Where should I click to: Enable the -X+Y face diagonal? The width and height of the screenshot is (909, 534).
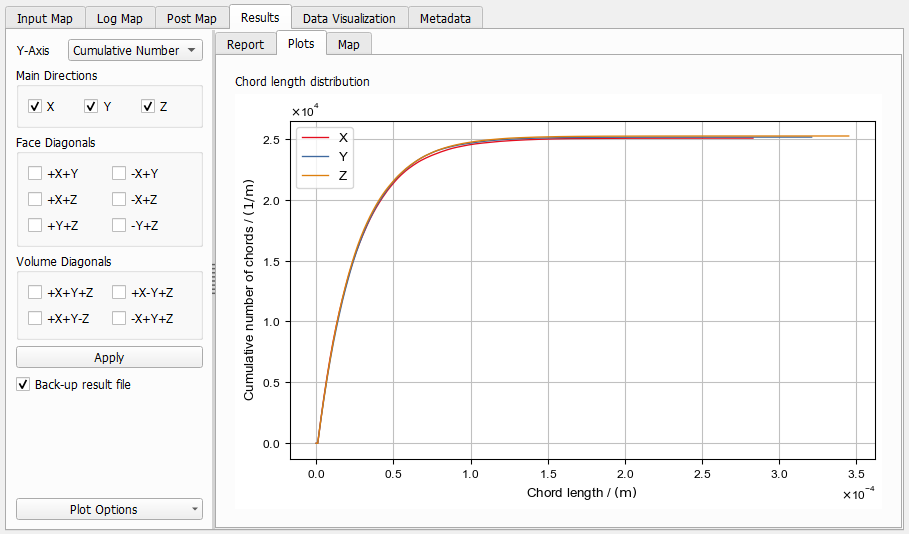[x=119, y=173]
